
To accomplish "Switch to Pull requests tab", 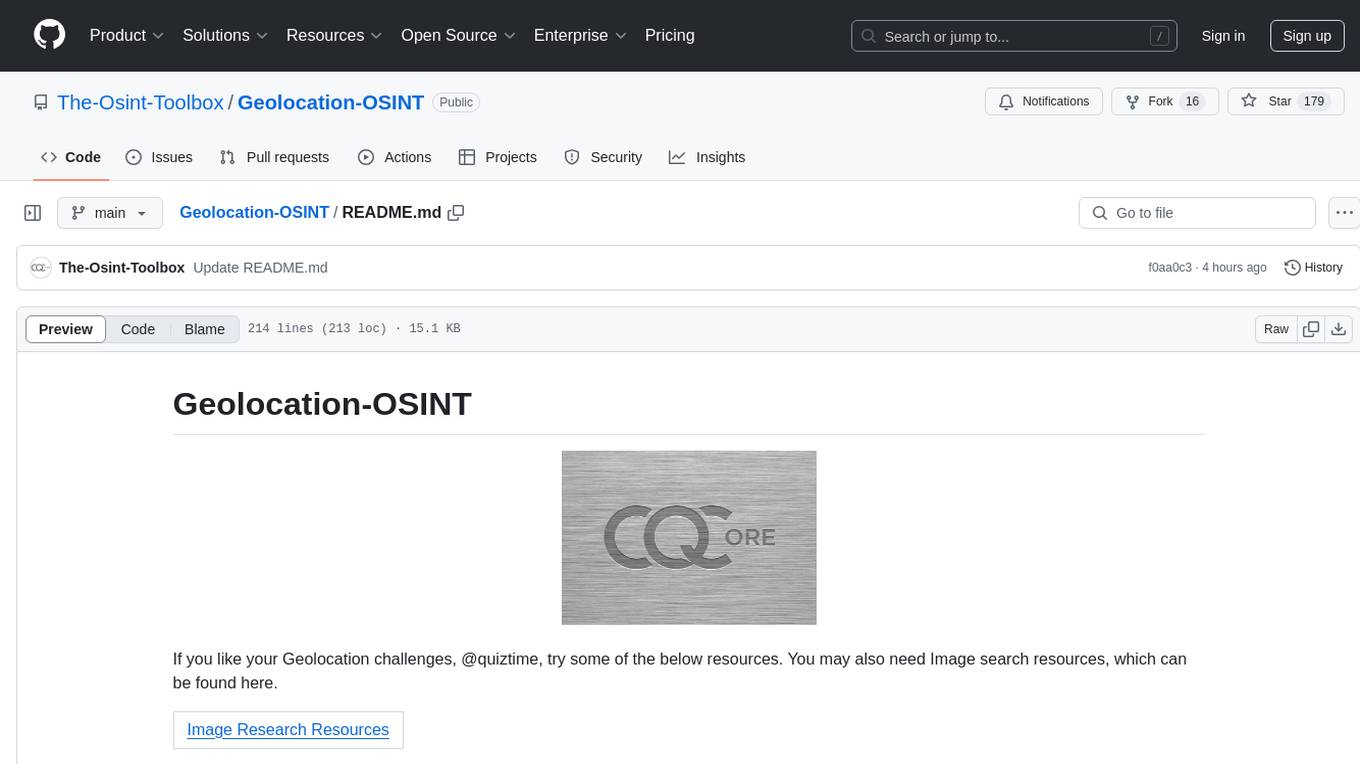I will pos(274,157).
